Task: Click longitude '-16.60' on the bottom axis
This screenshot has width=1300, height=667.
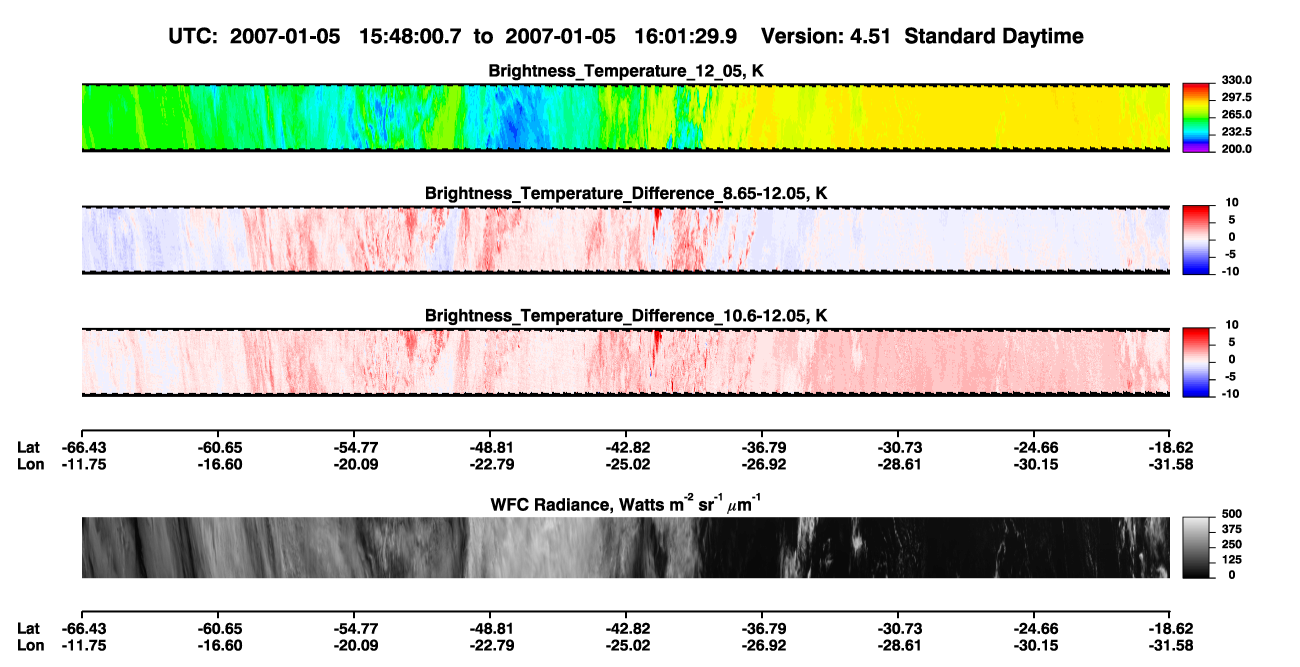Action: (x=218, y=646)
